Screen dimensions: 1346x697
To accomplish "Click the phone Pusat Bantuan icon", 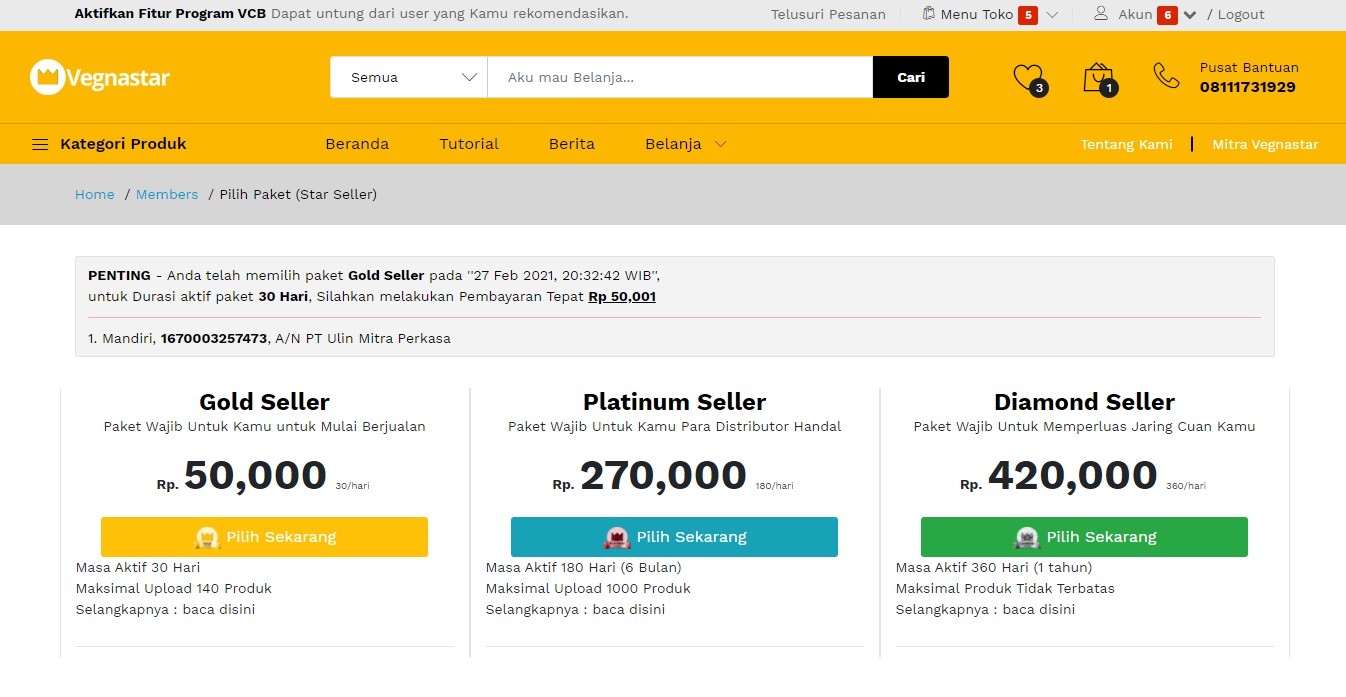I will point(1166,75).
